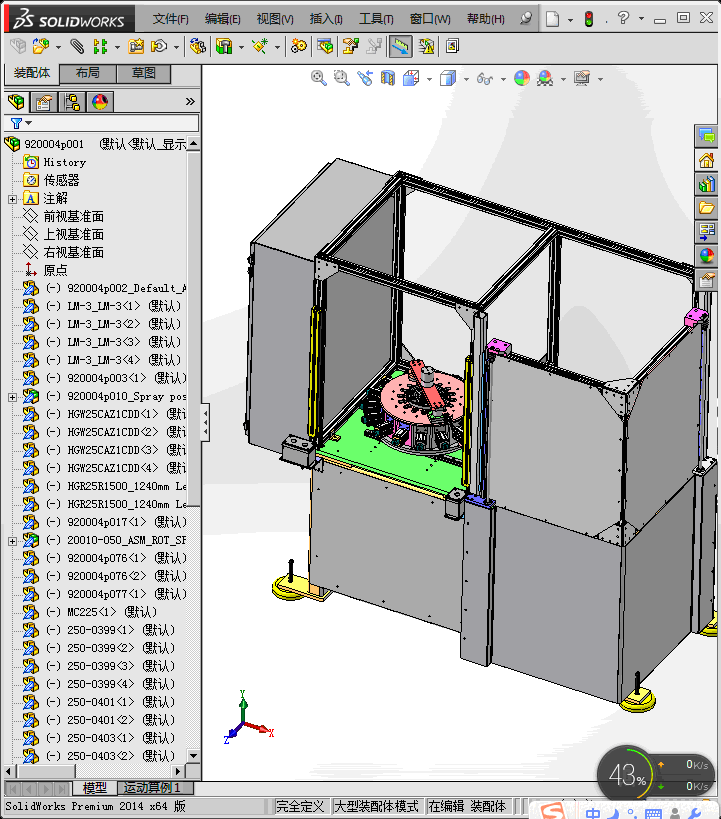
Task: Click the Zoom to Area icon
Action: point(342,78)
